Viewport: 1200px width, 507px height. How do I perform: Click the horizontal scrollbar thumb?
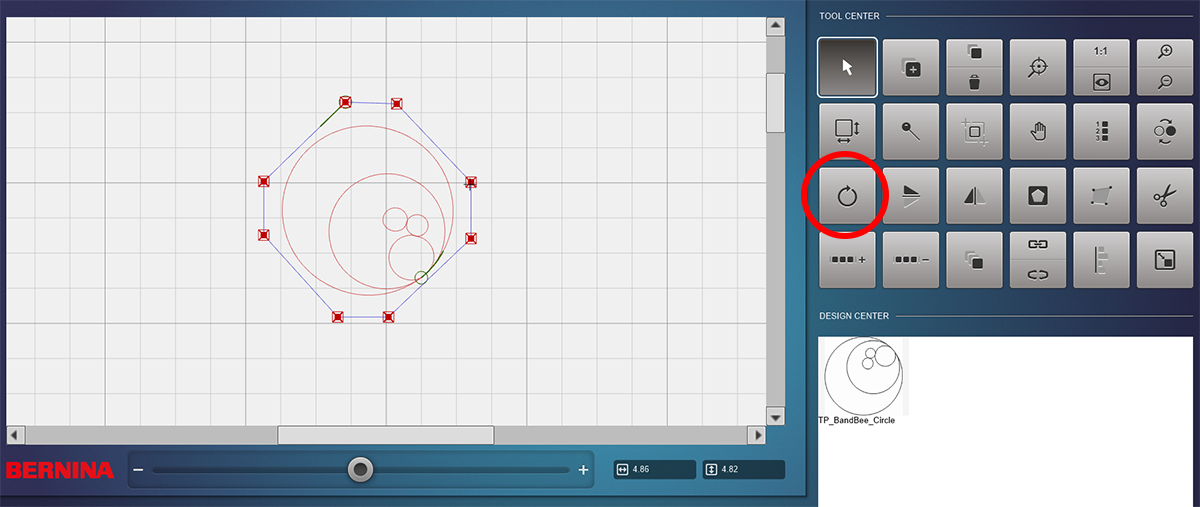(x=386, y=435)
